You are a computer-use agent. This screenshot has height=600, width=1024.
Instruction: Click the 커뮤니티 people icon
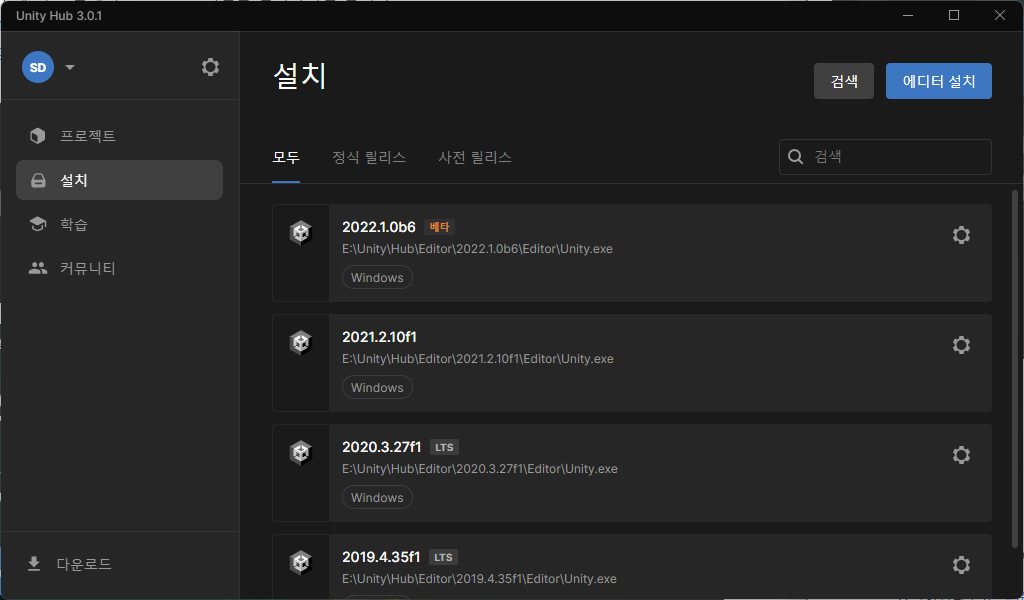pyautogui.click(x=38, y=268)
